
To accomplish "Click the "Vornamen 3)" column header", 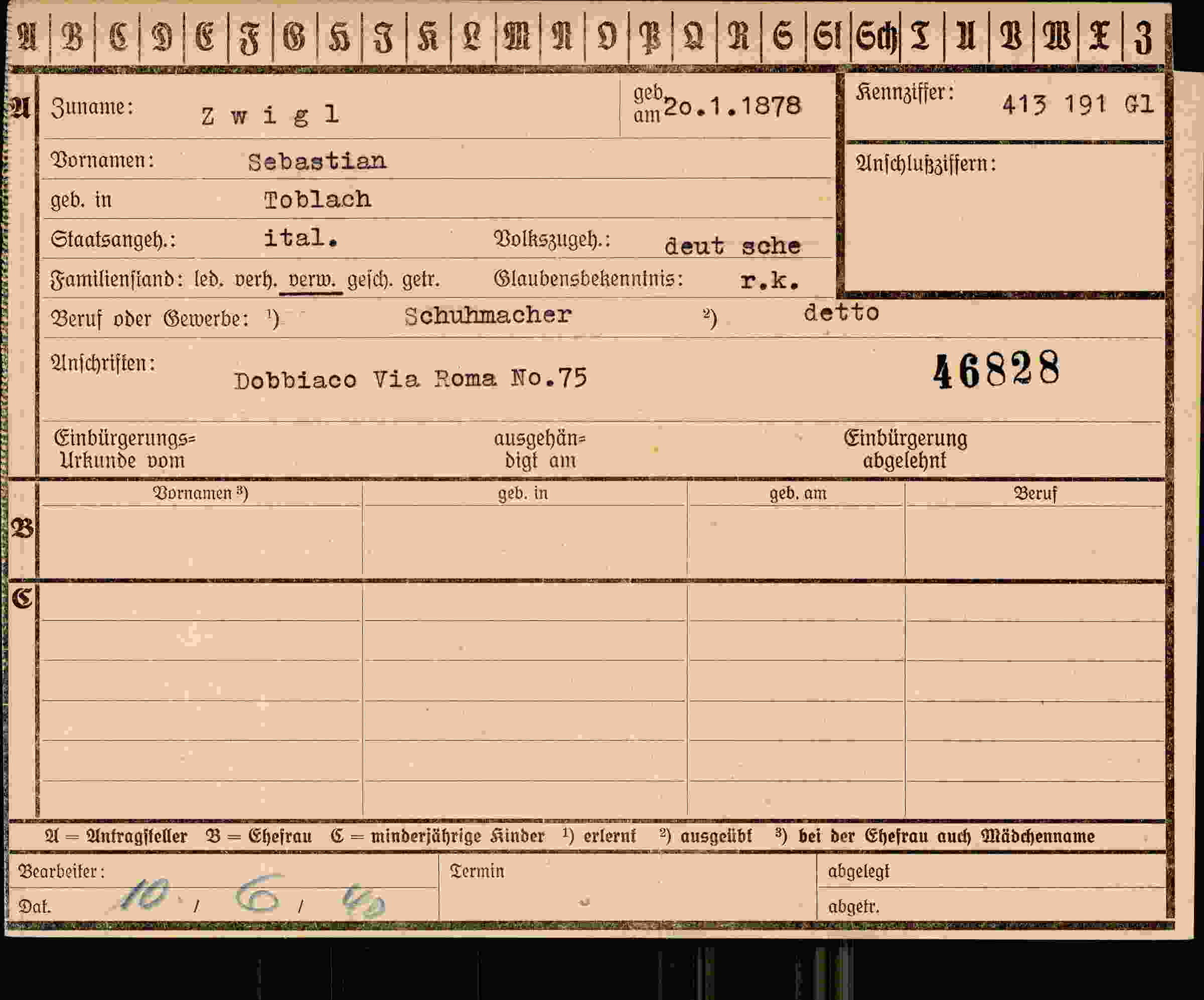I will tap(200, 493).
